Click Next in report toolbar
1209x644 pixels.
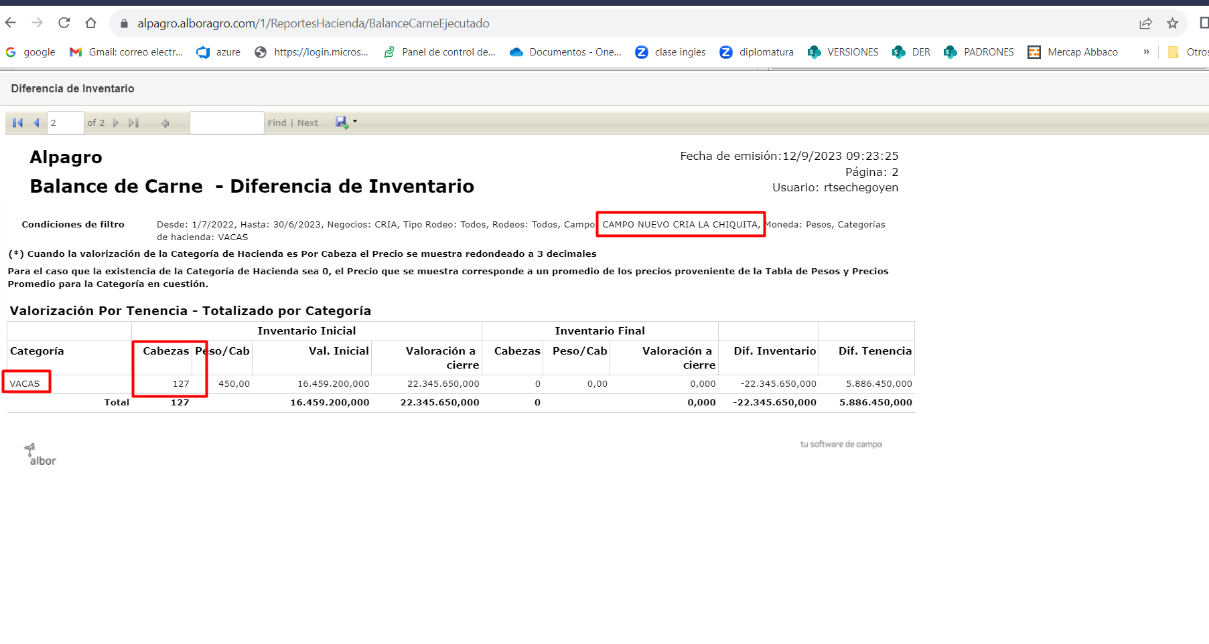tap(308, 123)
